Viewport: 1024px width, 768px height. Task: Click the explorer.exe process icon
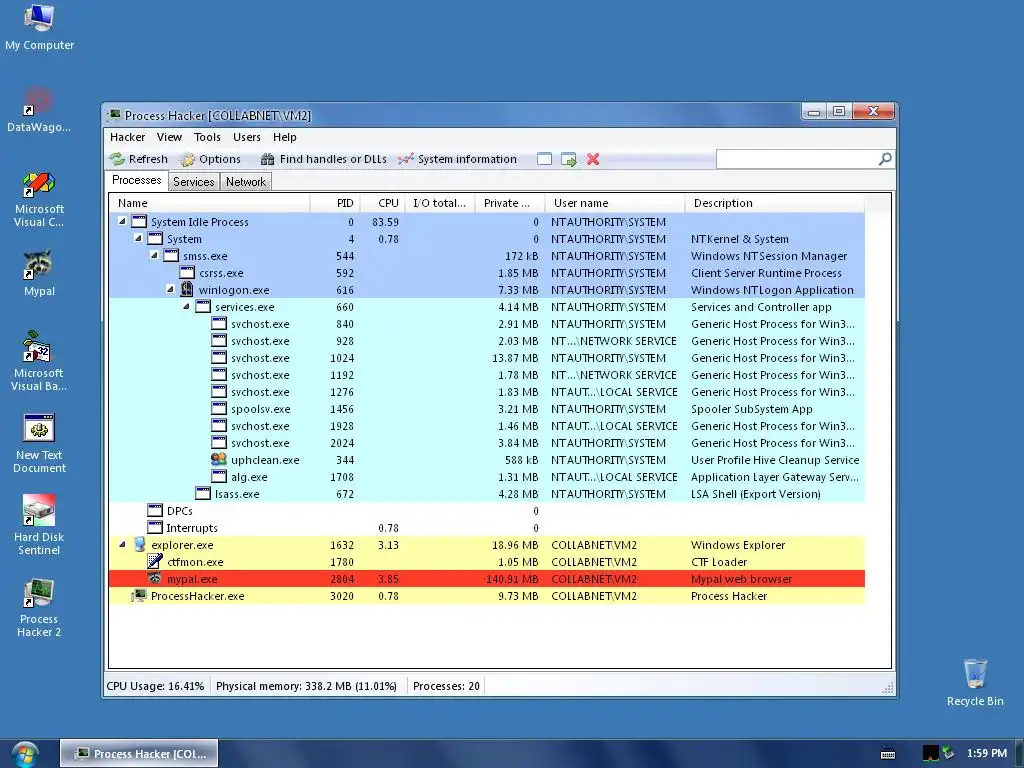(139, 544)
